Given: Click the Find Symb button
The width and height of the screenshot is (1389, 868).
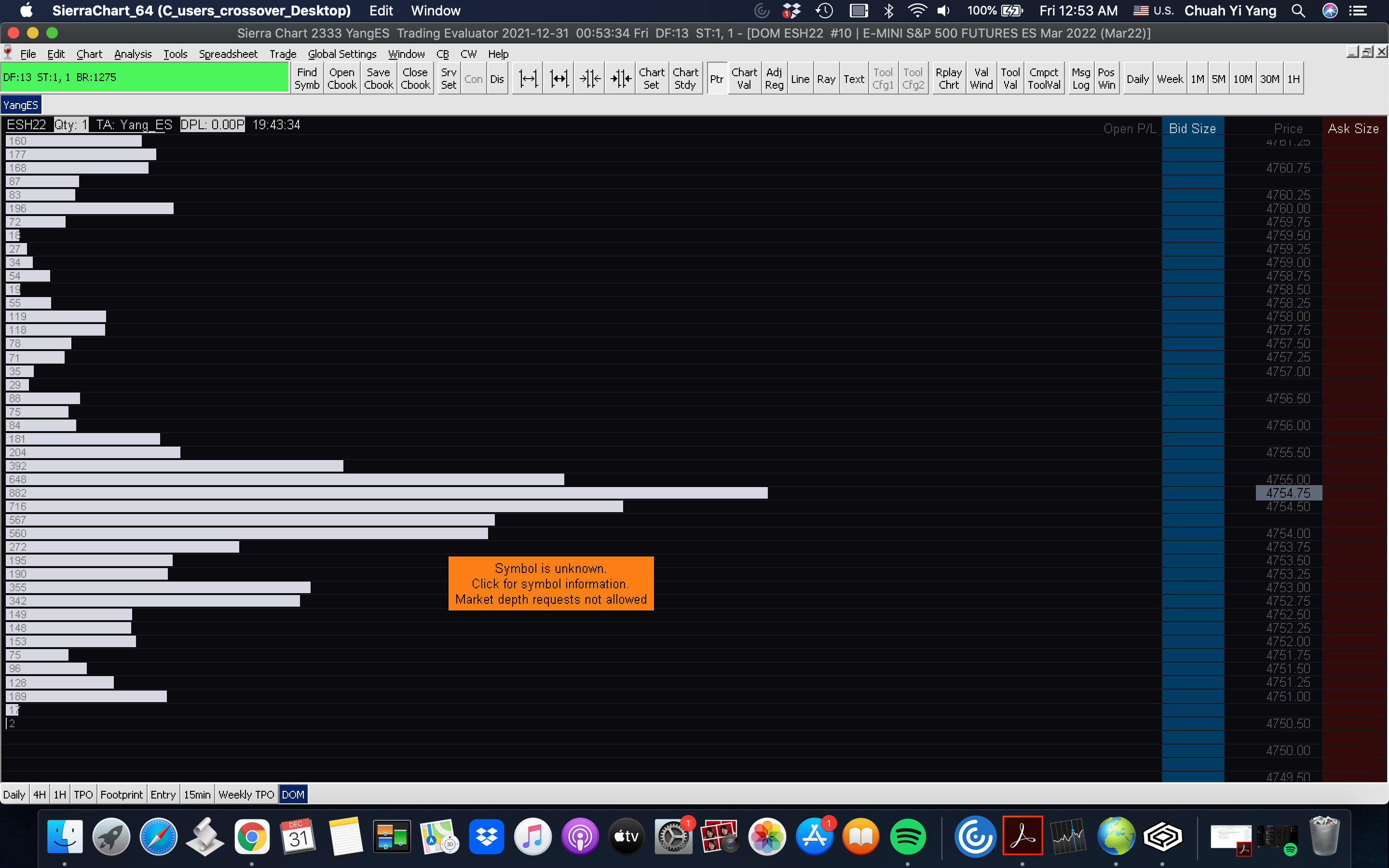Looking at the screenshot, I should 307,79.
